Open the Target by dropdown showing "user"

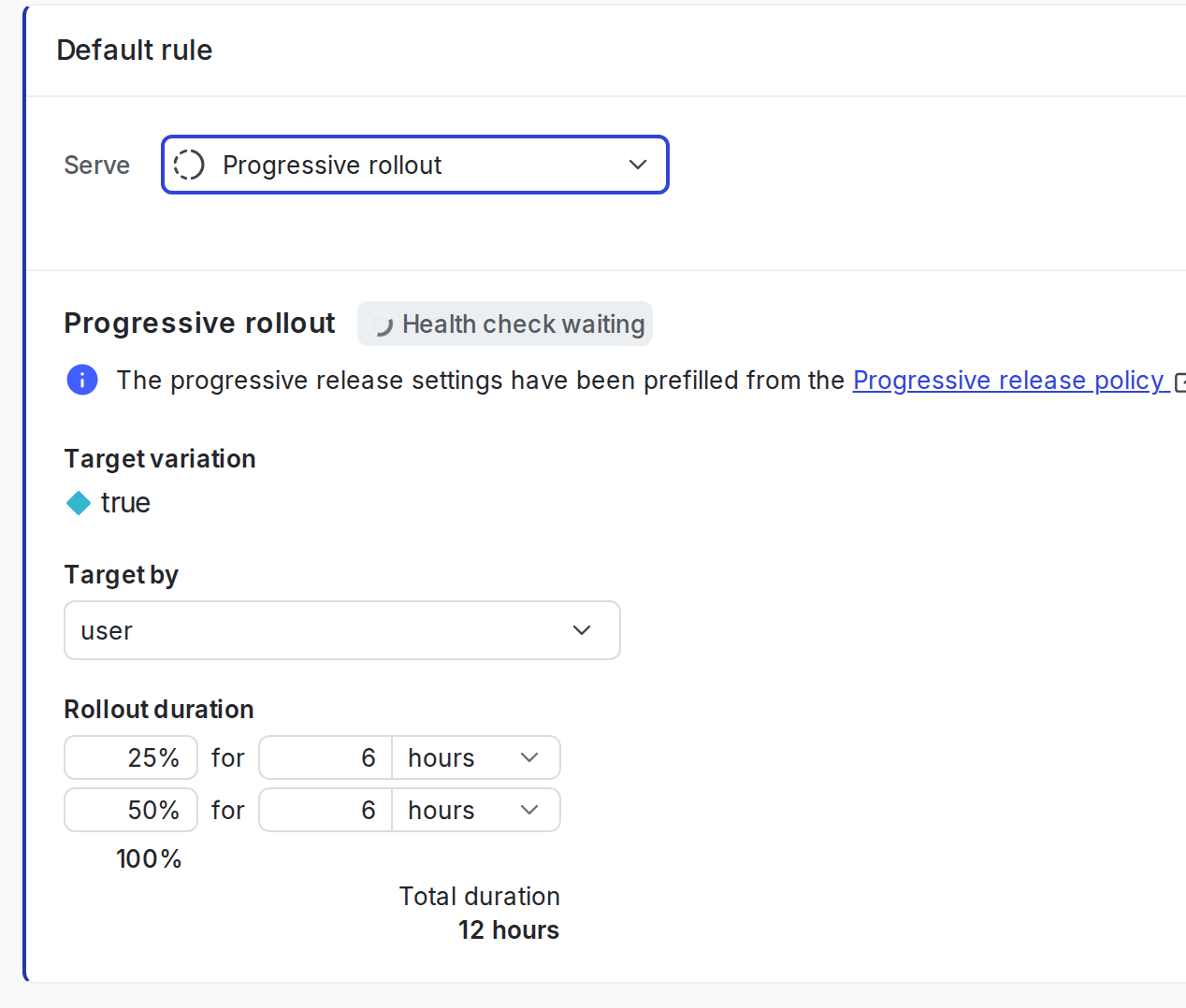[342, 630]
